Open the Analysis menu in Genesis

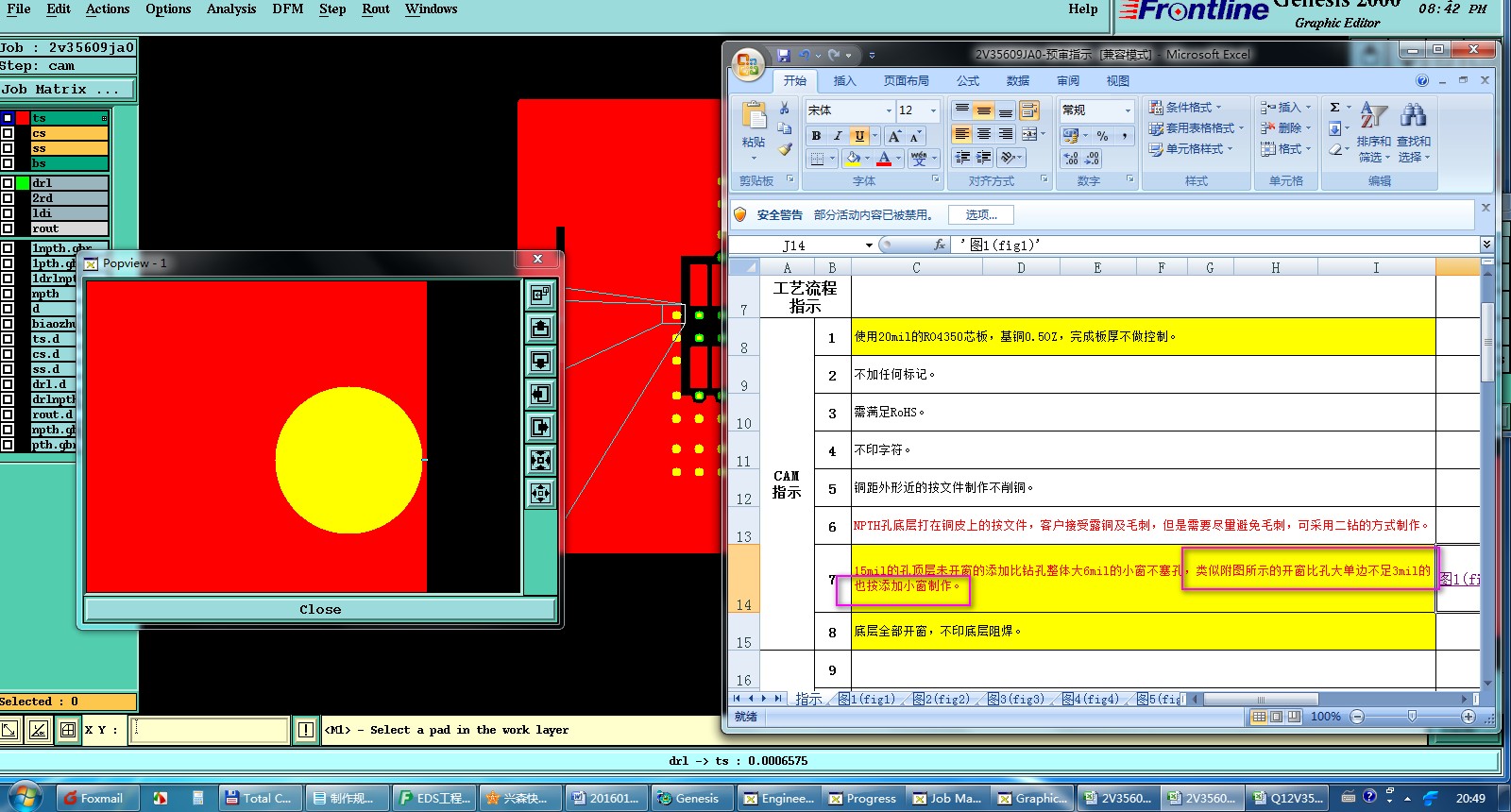pos(231,9)
